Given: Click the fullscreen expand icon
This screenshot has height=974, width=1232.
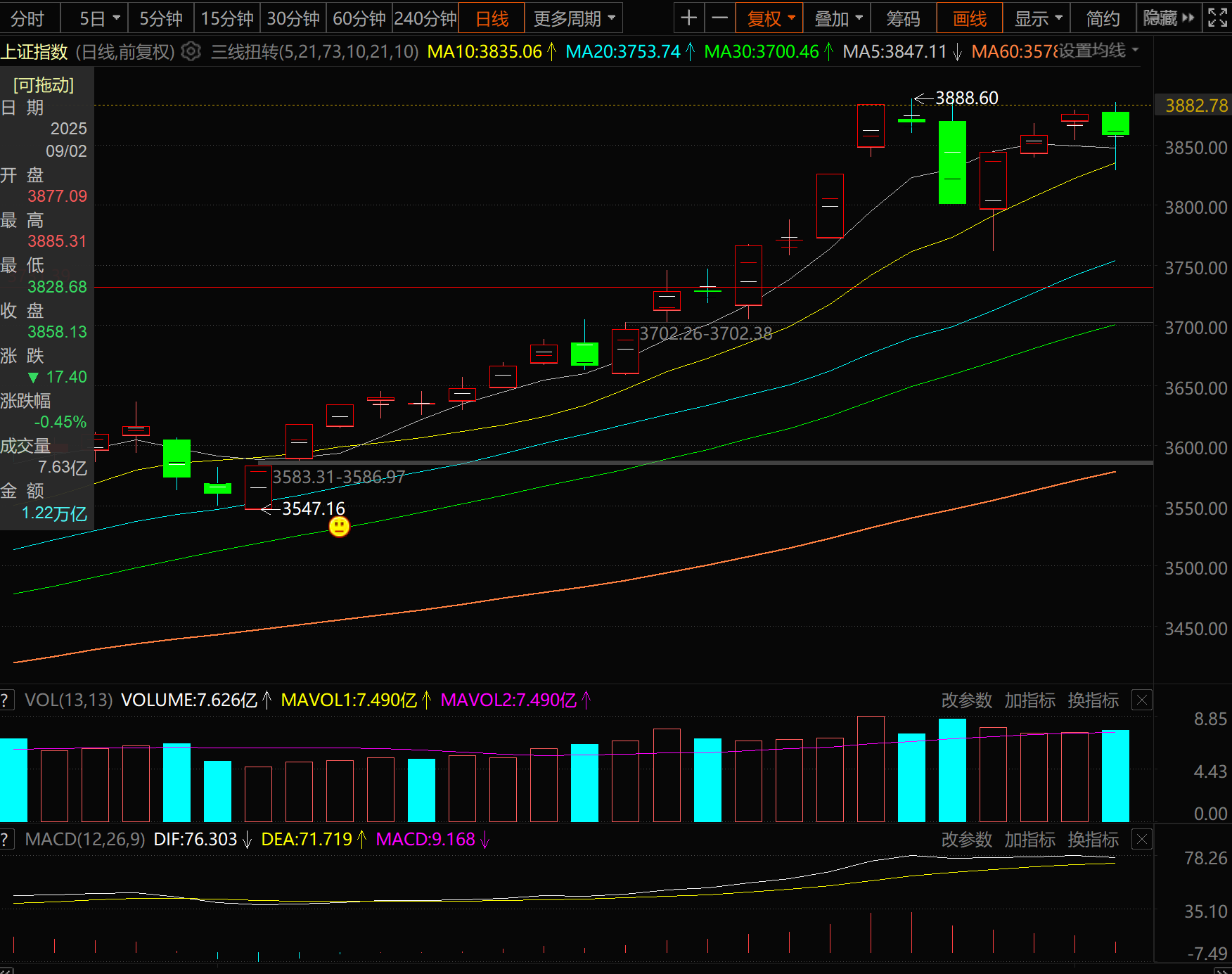Looking at the screenshot, I should click(x=1218, y=18).
